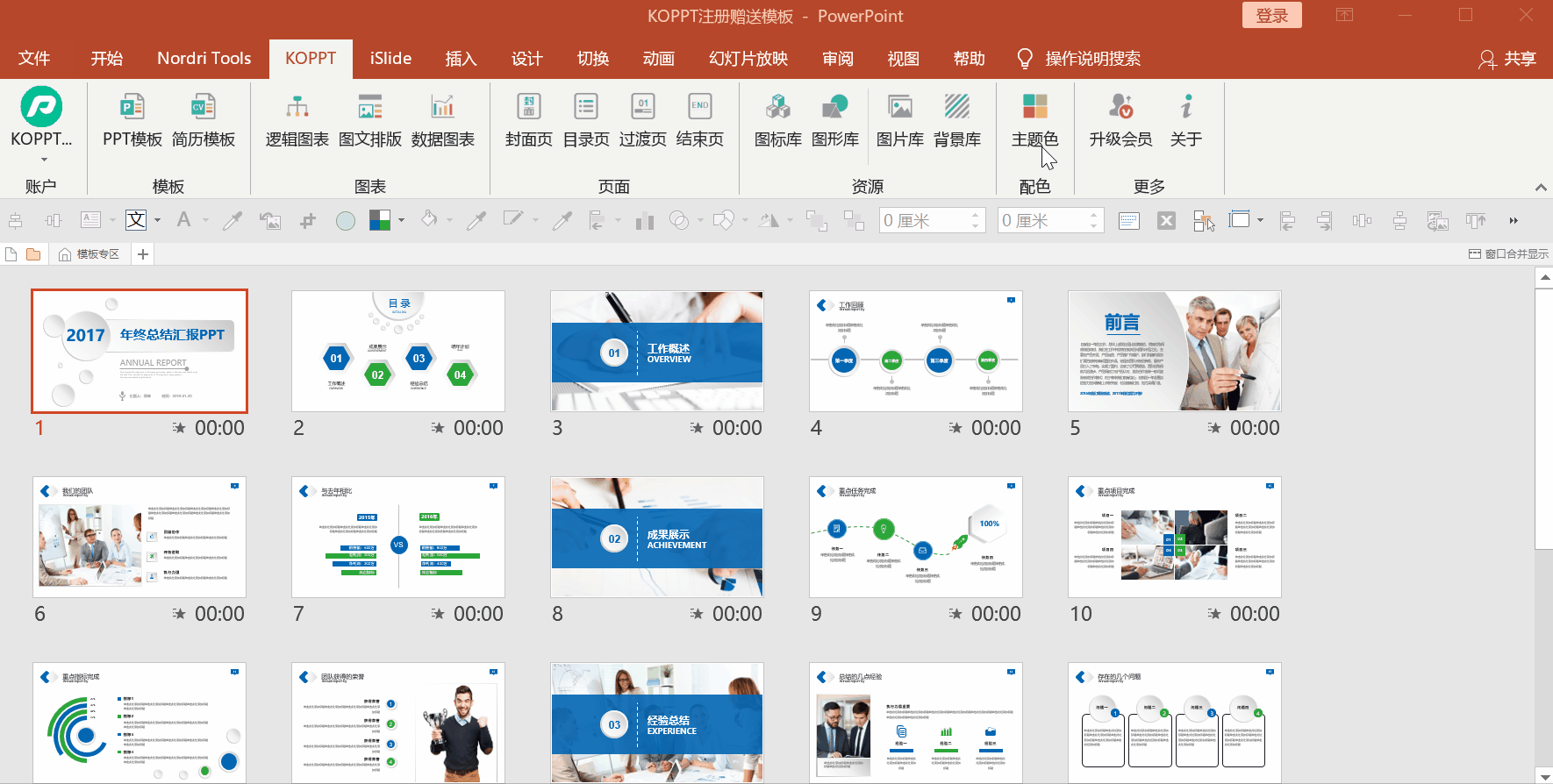Expand the KOPPT account dropdown arrow

pos(44,160)
